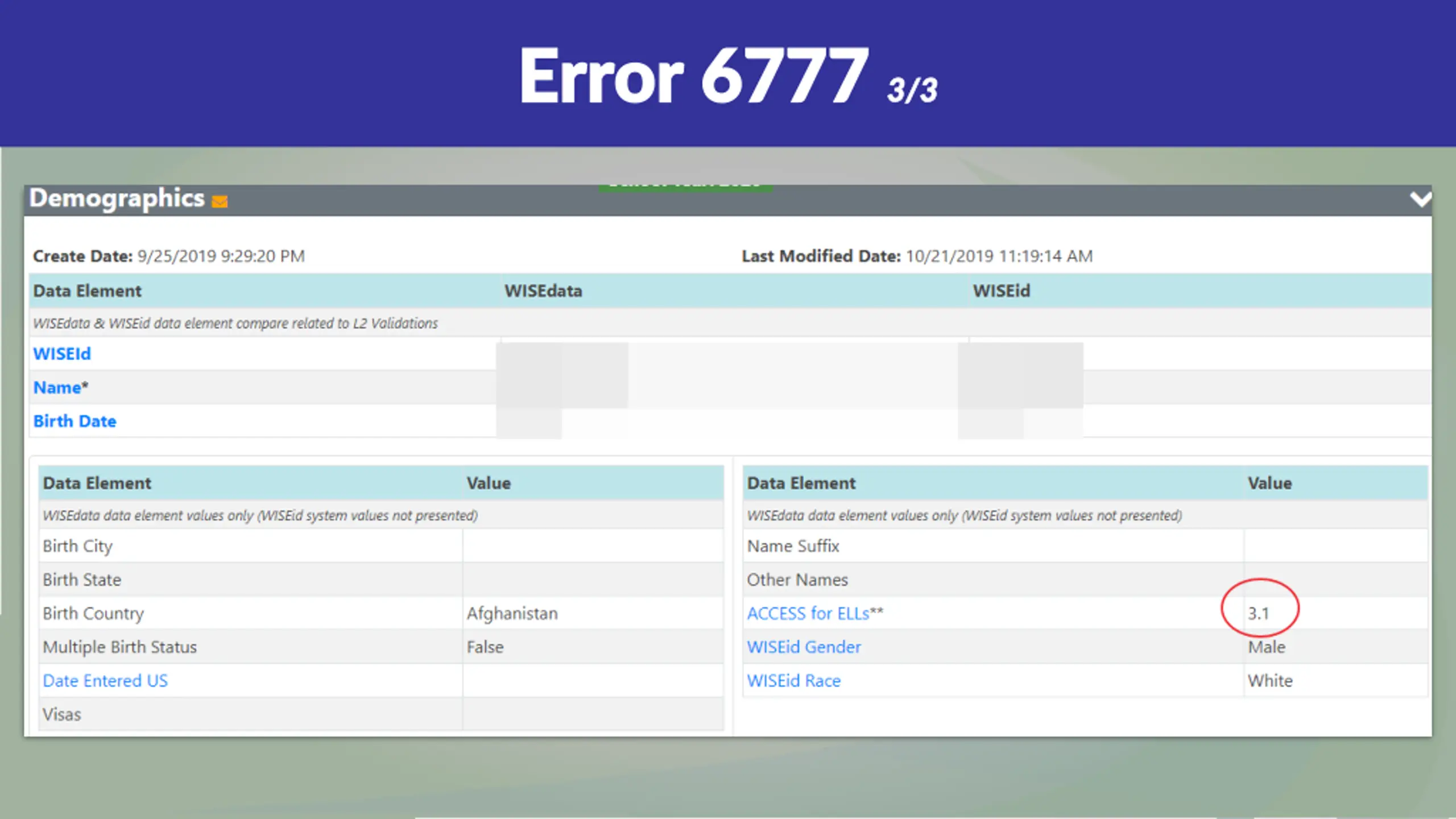Open the Date Entered US link
Image resolution: width=1456 pixels, height=819 pixels.
click(x=105, y=680)
